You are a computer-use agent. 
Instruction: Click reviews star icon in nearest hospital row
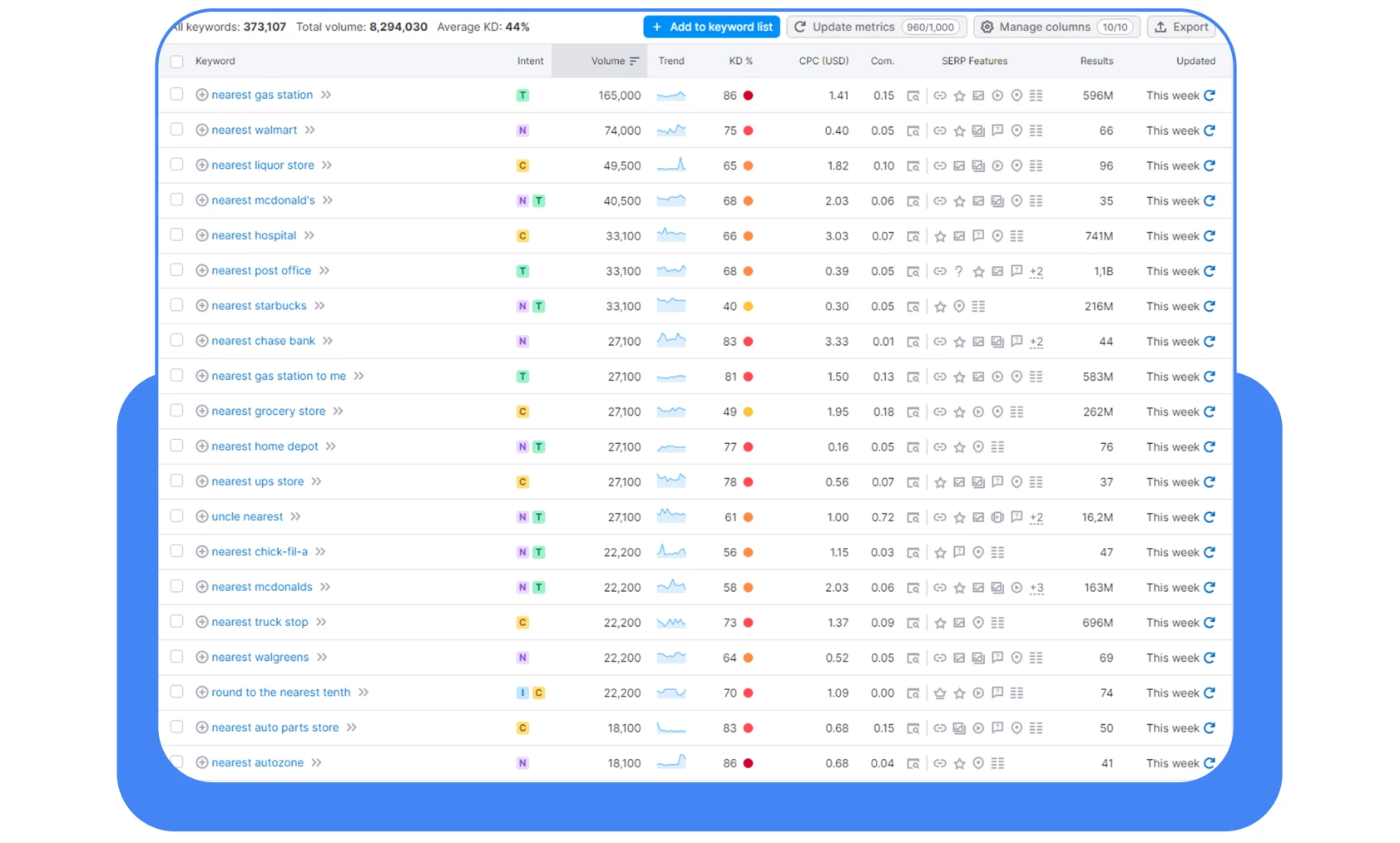click(940, 236)
